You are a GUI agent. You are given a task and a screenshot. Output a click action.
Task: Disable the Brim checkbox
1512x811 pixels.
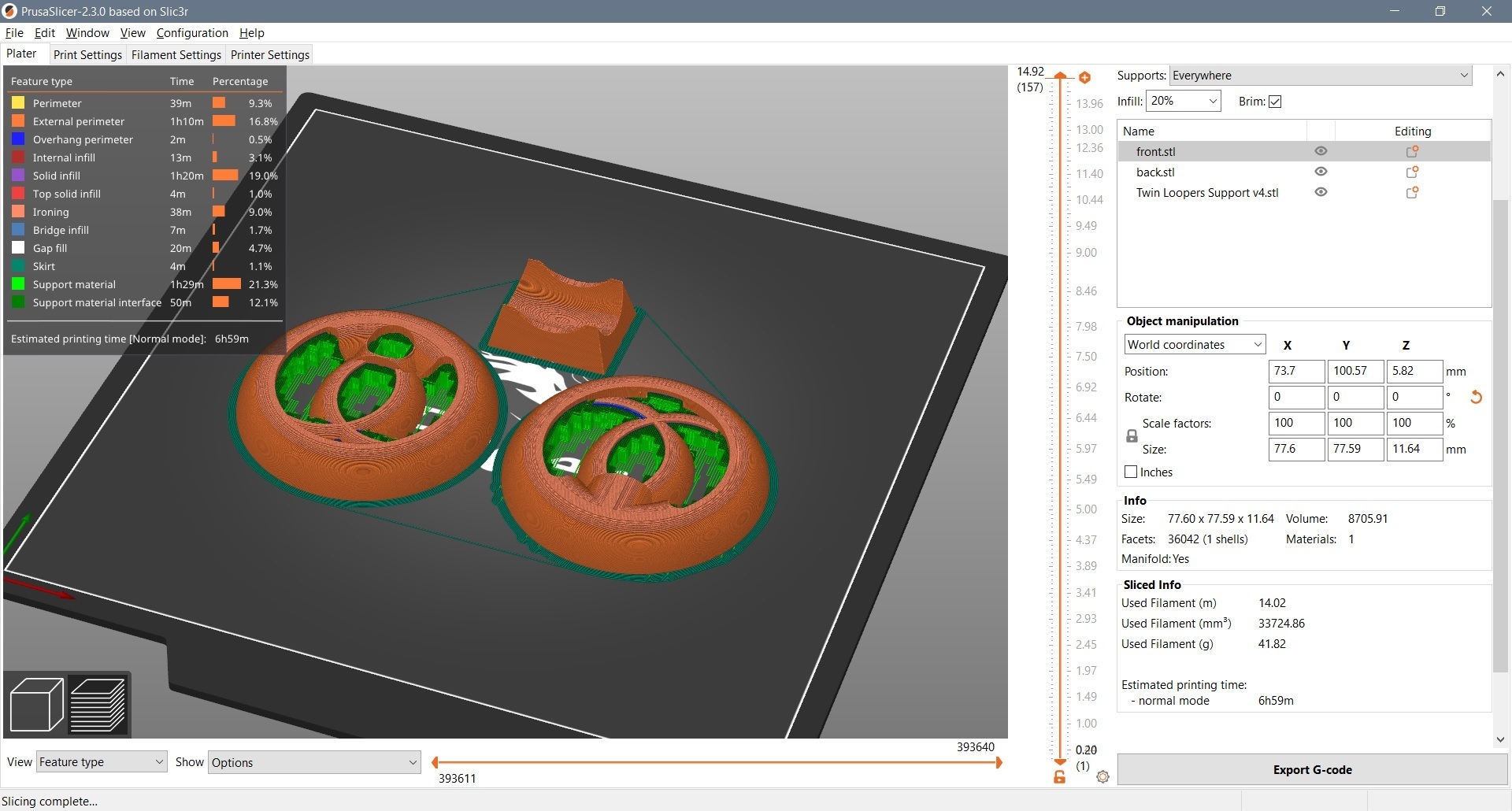point(1275,102)
